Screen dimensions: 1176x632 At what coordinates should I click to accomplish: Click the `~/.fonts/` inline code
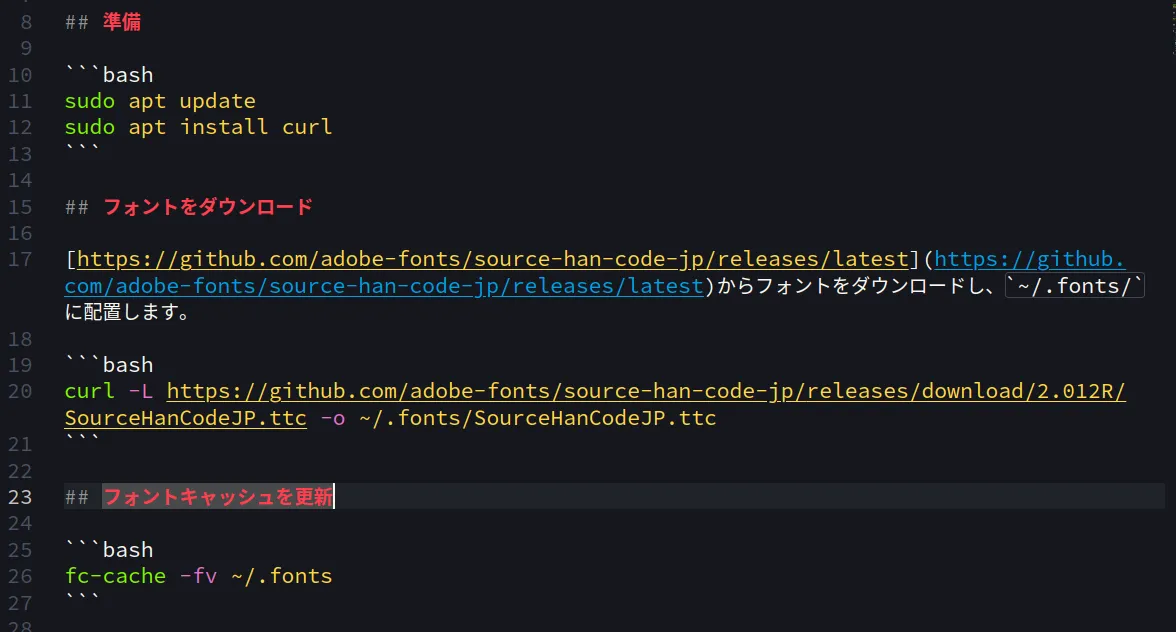[1075, 286]
